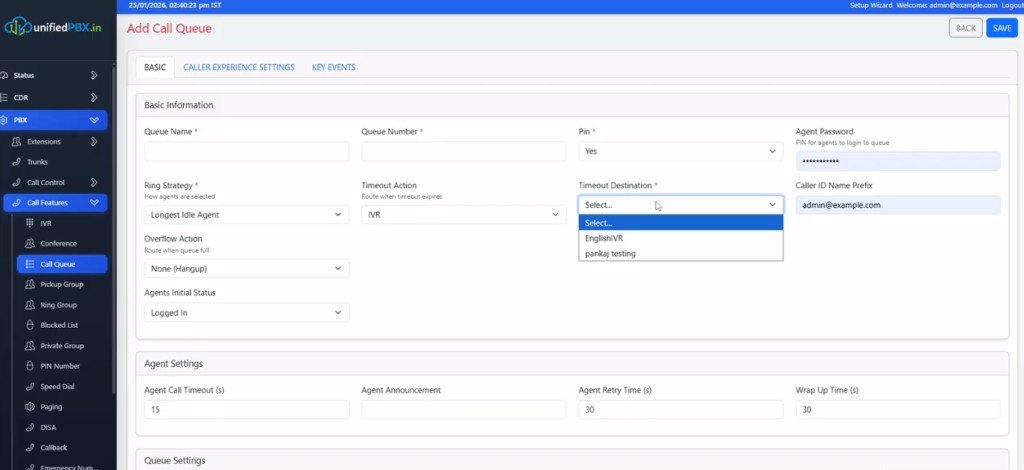Image resolution: width=1024 pixels, height=470 pixels.
Task: Click the Agent Retry Time field
Action: [x=680, y=410]
